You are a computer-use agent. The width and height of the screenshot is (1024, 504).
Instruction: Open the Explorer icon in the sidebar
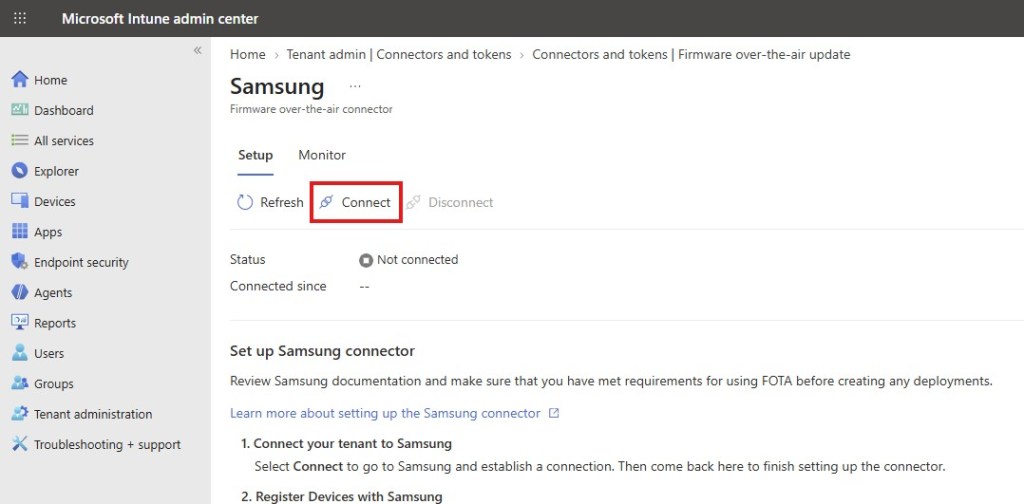(x=20, y=170)
